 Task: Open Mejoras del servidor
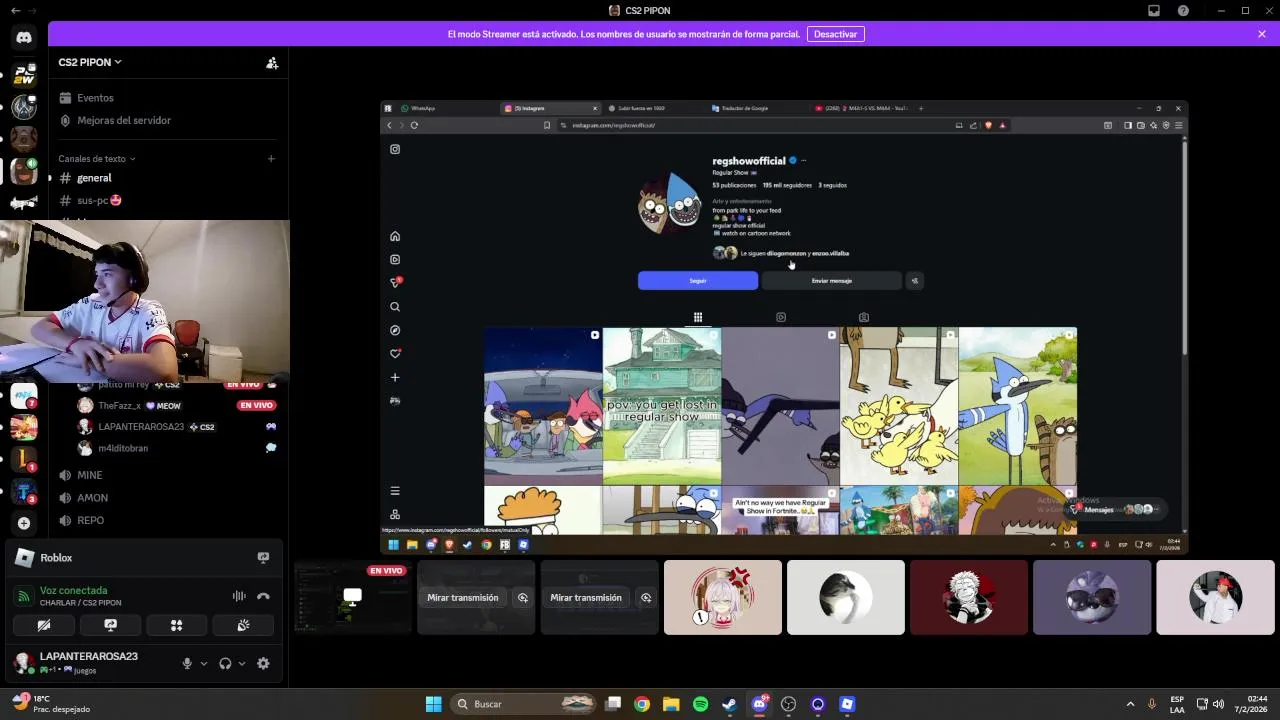click(x=124, y=120)
